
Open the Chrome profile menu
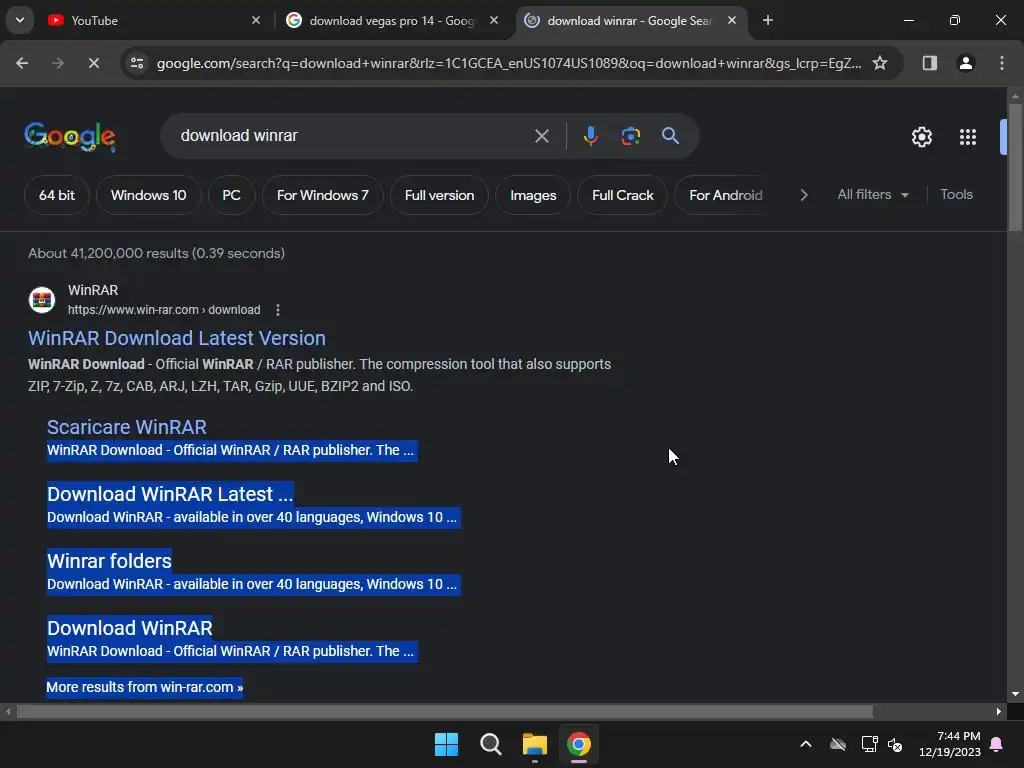(x=966, y=63)
